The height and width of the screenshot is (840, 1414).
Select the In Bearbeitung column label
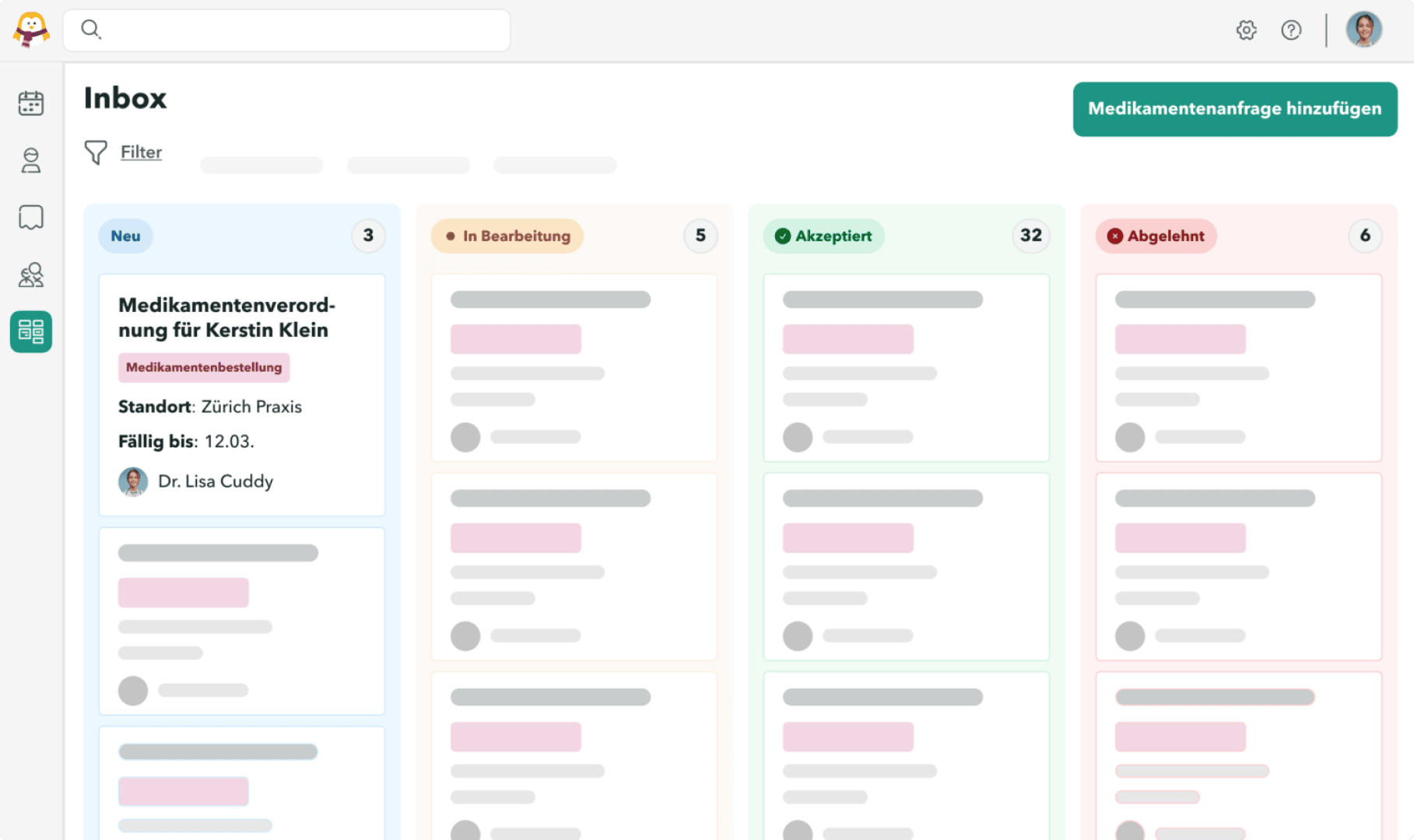[507, 236]
